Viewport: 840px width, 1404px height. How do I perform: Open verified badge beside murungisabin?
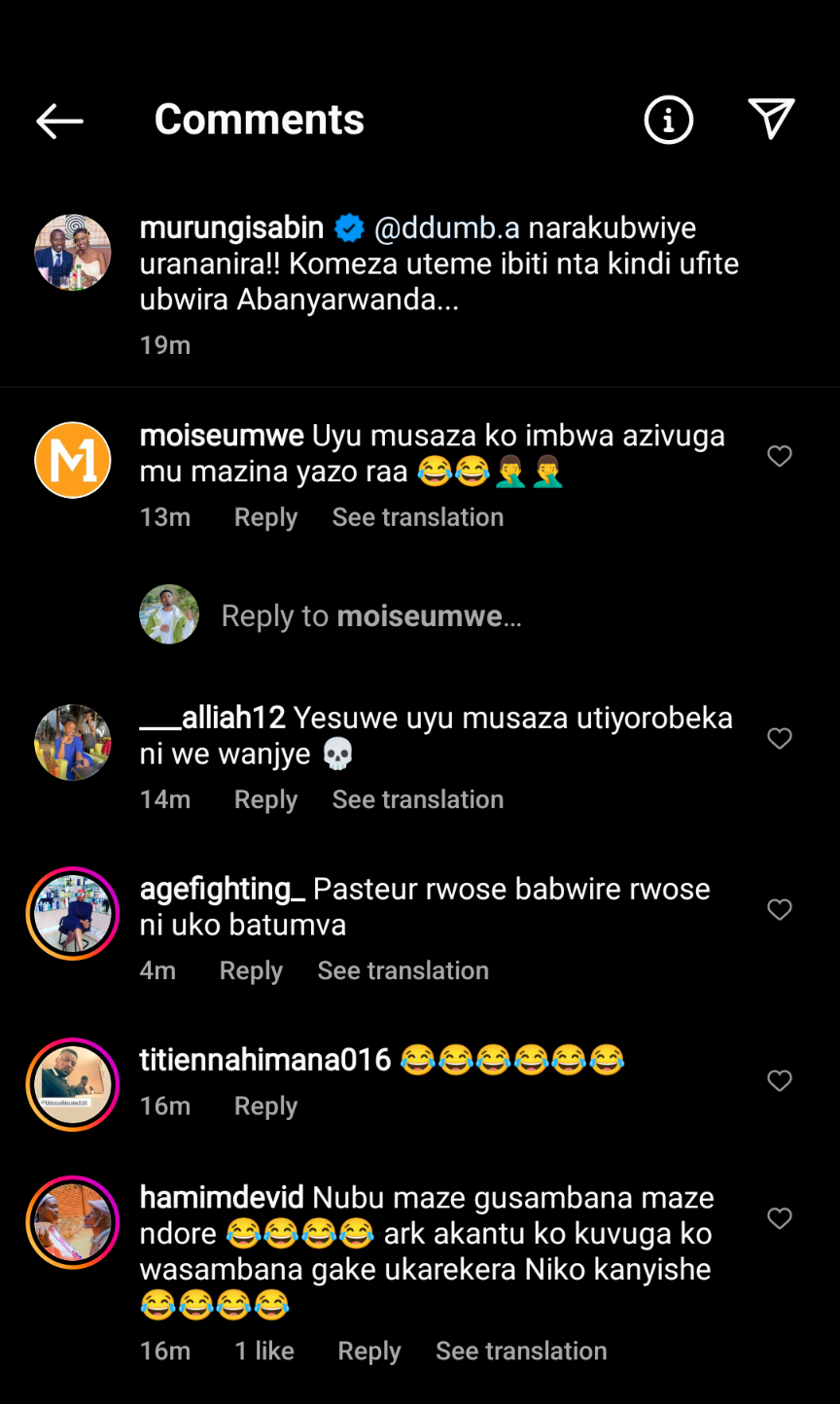(349, 228)
